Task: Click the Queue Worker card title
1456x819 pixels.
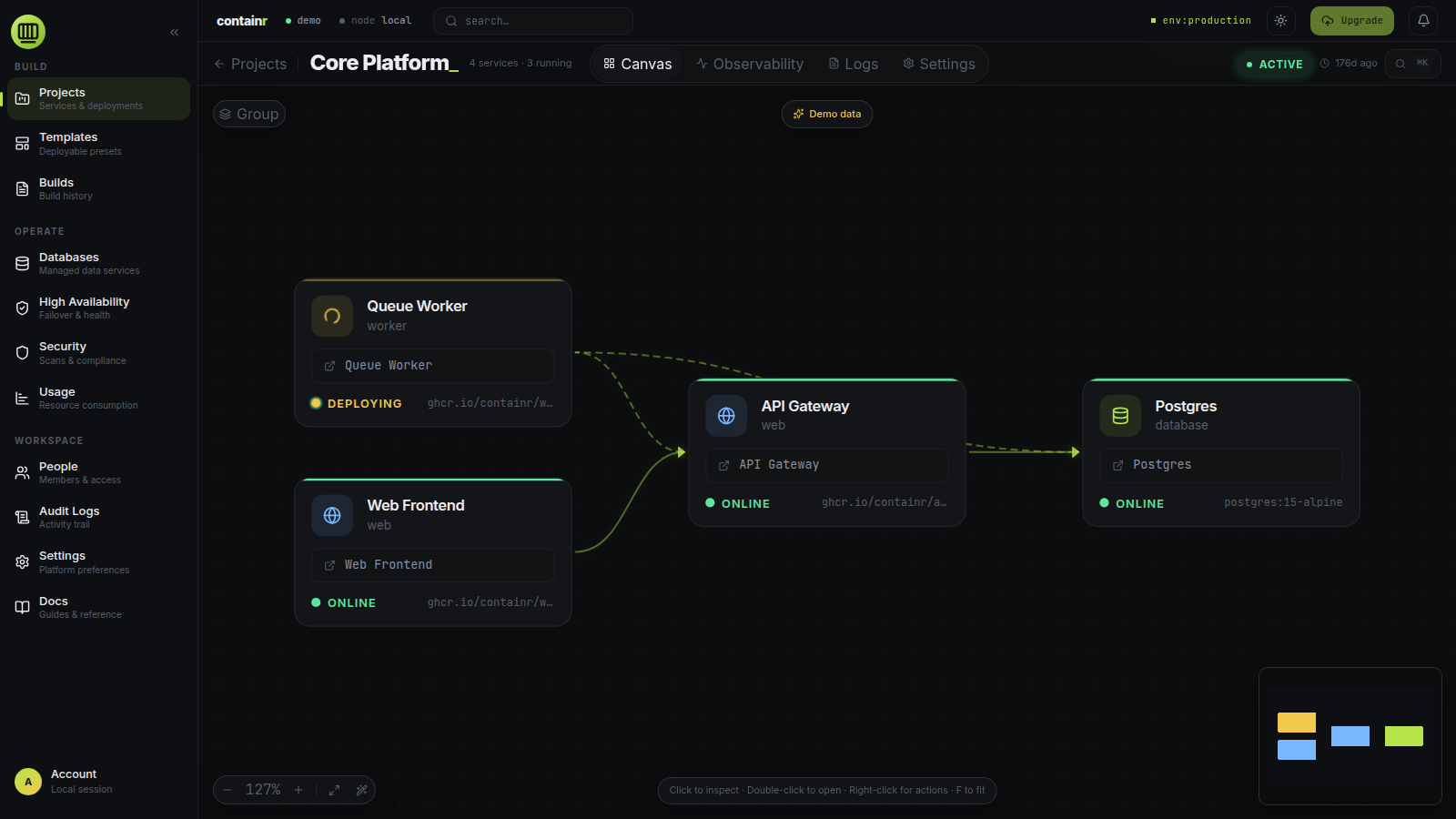Action: click(417, 306)
